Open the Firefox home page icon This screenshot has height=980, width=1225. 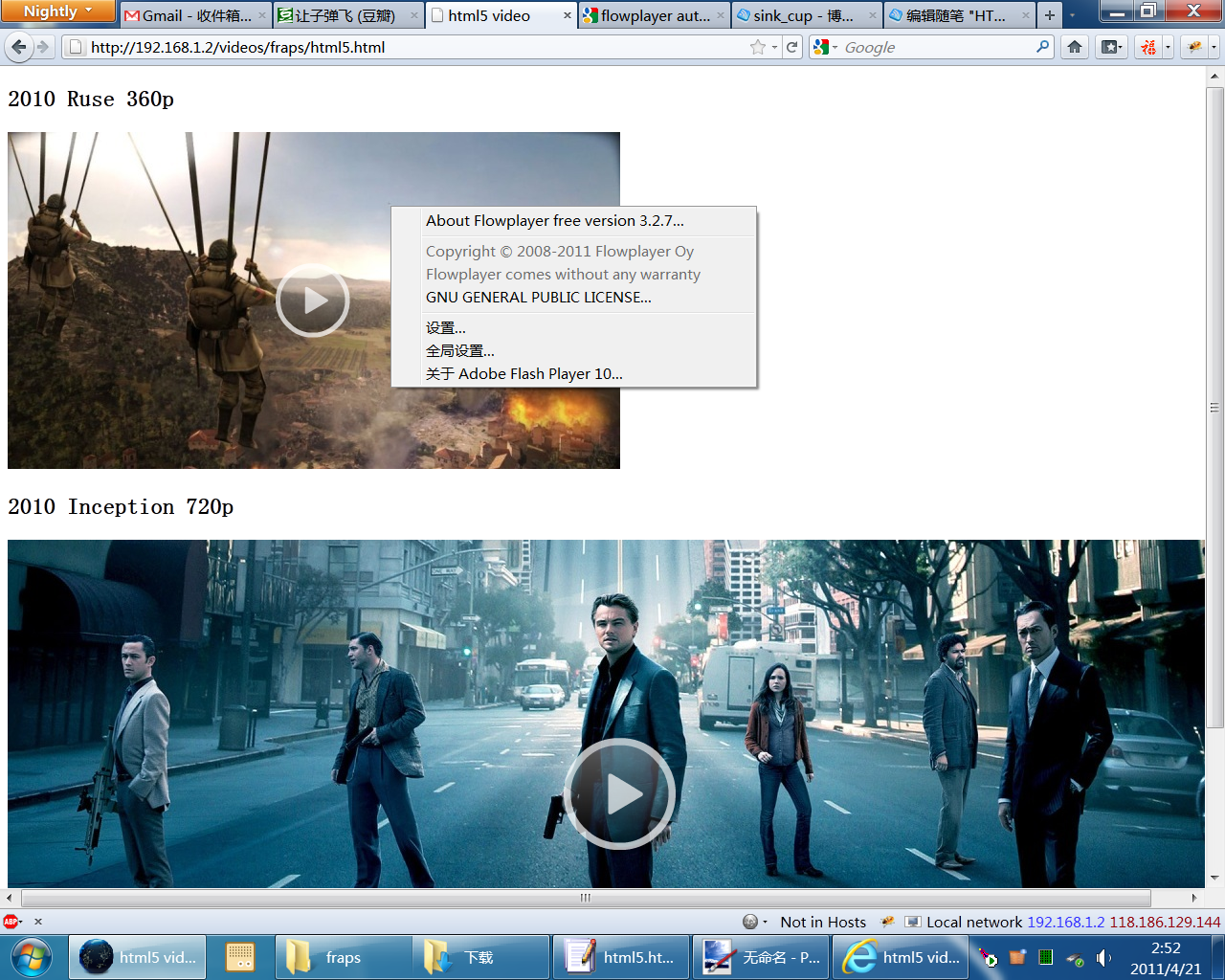[1075, 47]
